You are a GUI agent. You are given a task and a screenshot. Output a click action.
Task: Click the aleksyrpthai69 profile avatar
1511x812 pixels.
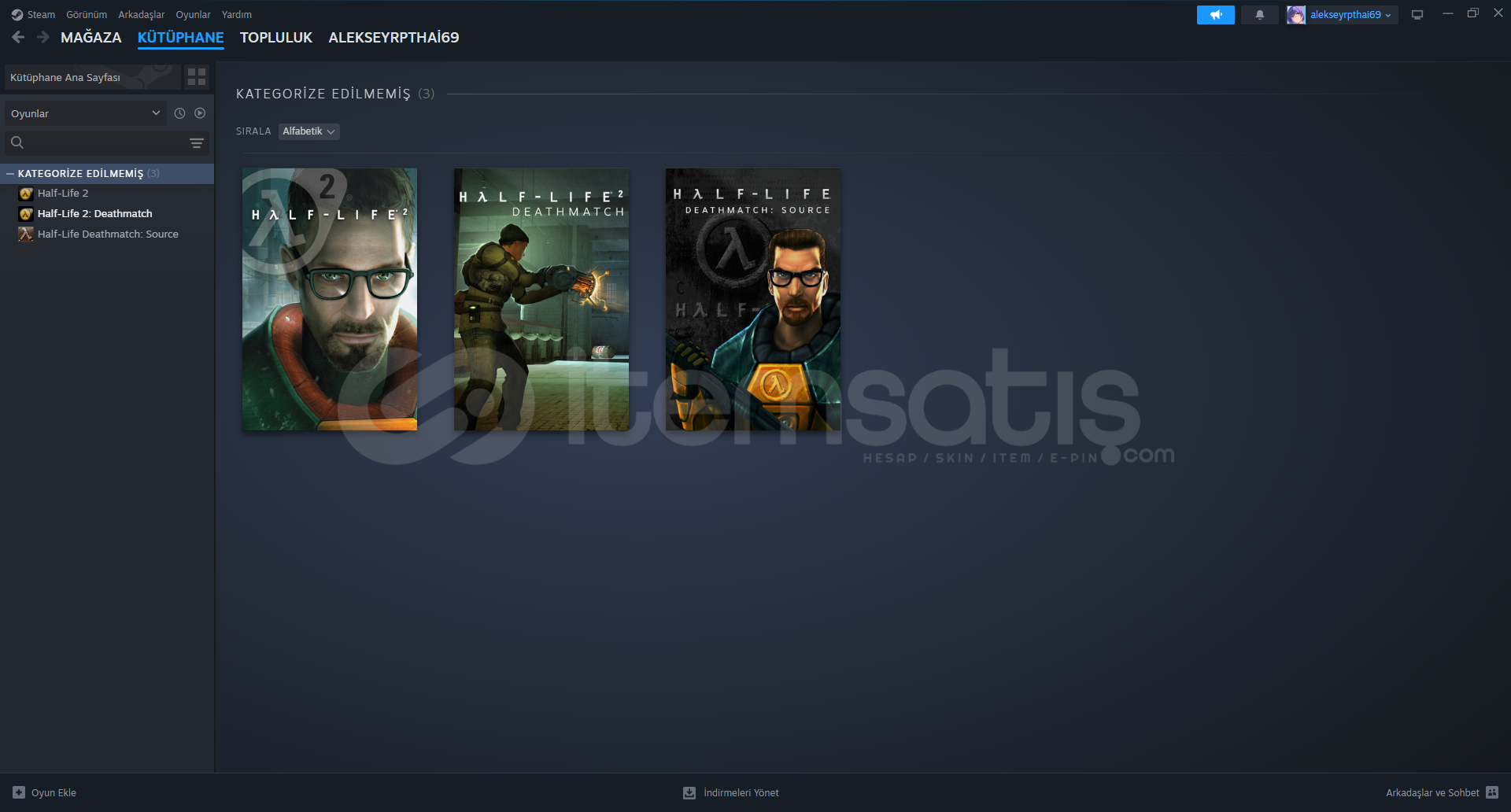tap(1295, 15)
